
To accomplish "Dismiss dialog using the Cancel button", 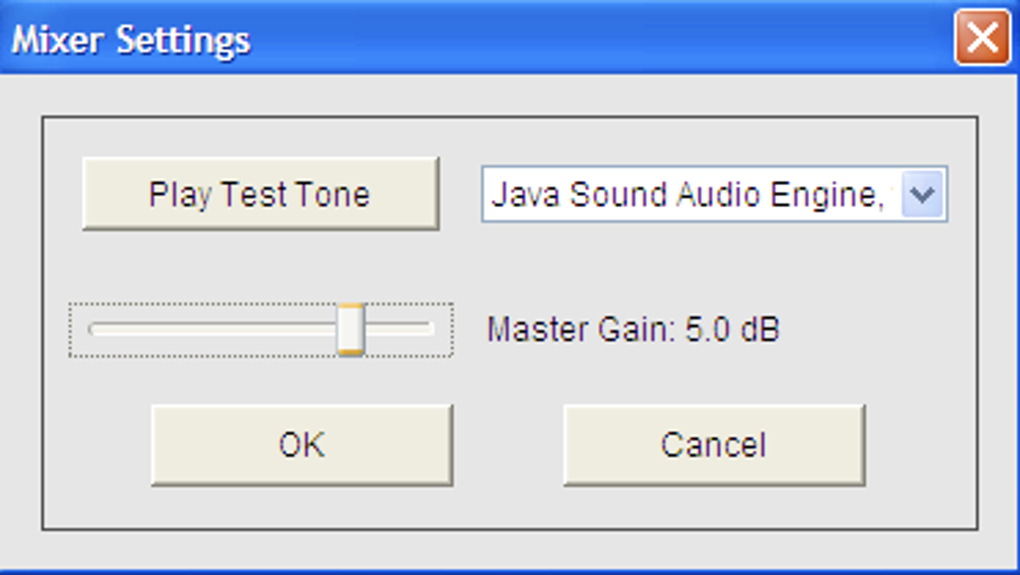I will [714, 446].
